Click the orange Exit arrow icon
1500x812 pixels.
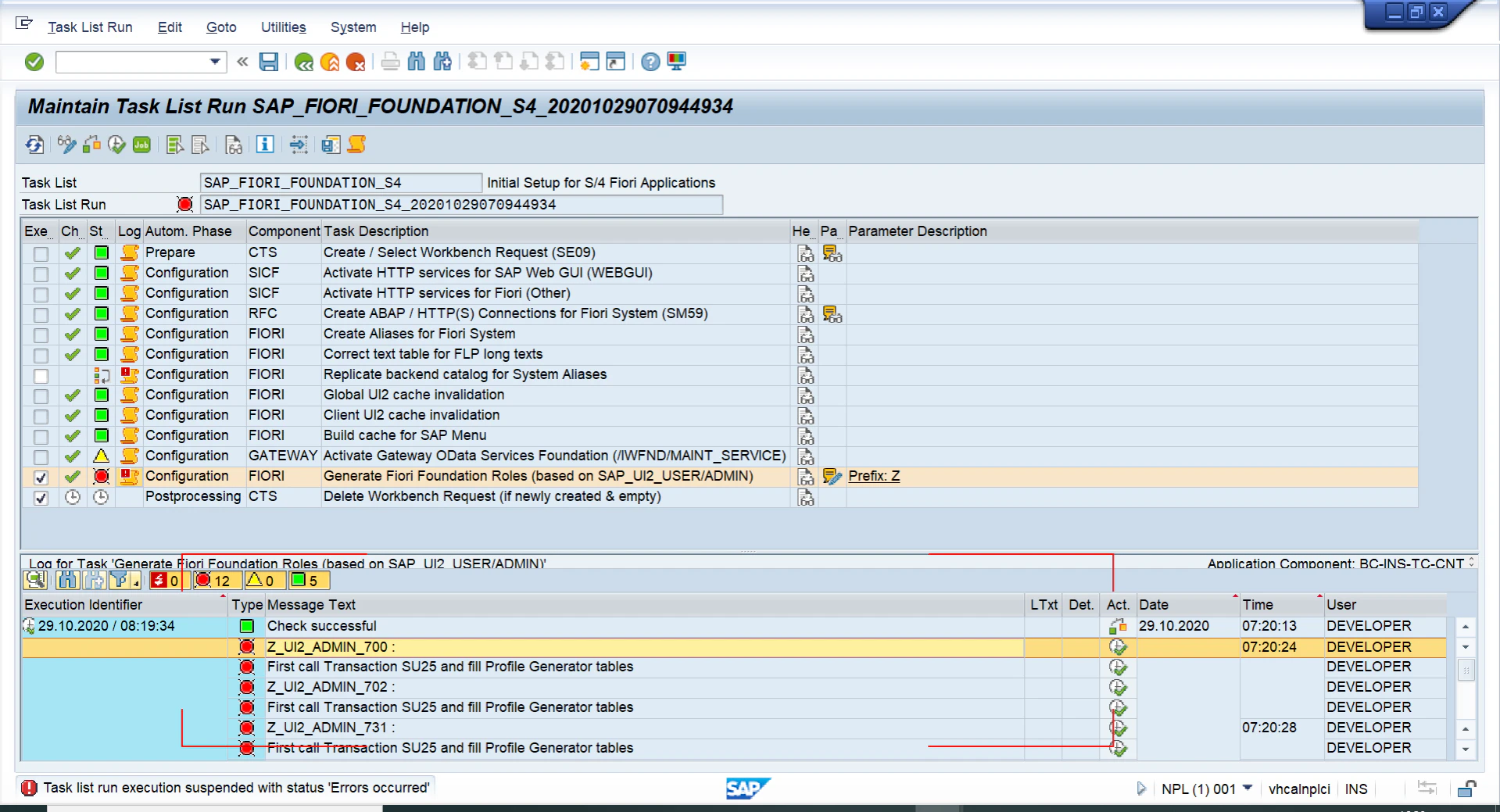(330, 63)
